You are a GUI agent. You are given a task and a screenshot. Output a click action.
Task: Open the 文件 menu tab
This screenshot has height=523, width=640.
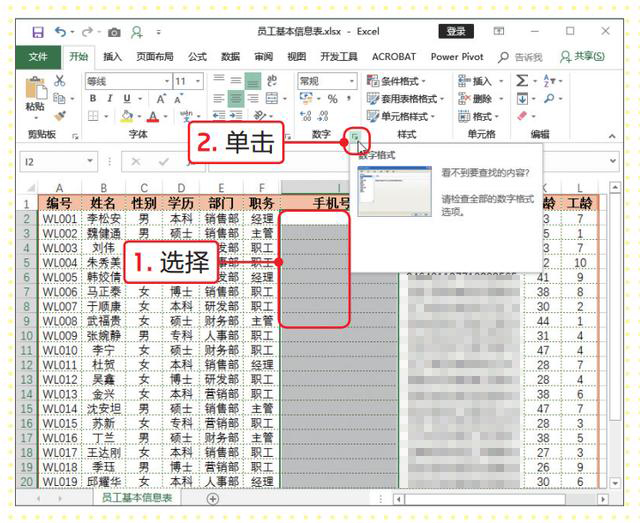coord(38,57)
